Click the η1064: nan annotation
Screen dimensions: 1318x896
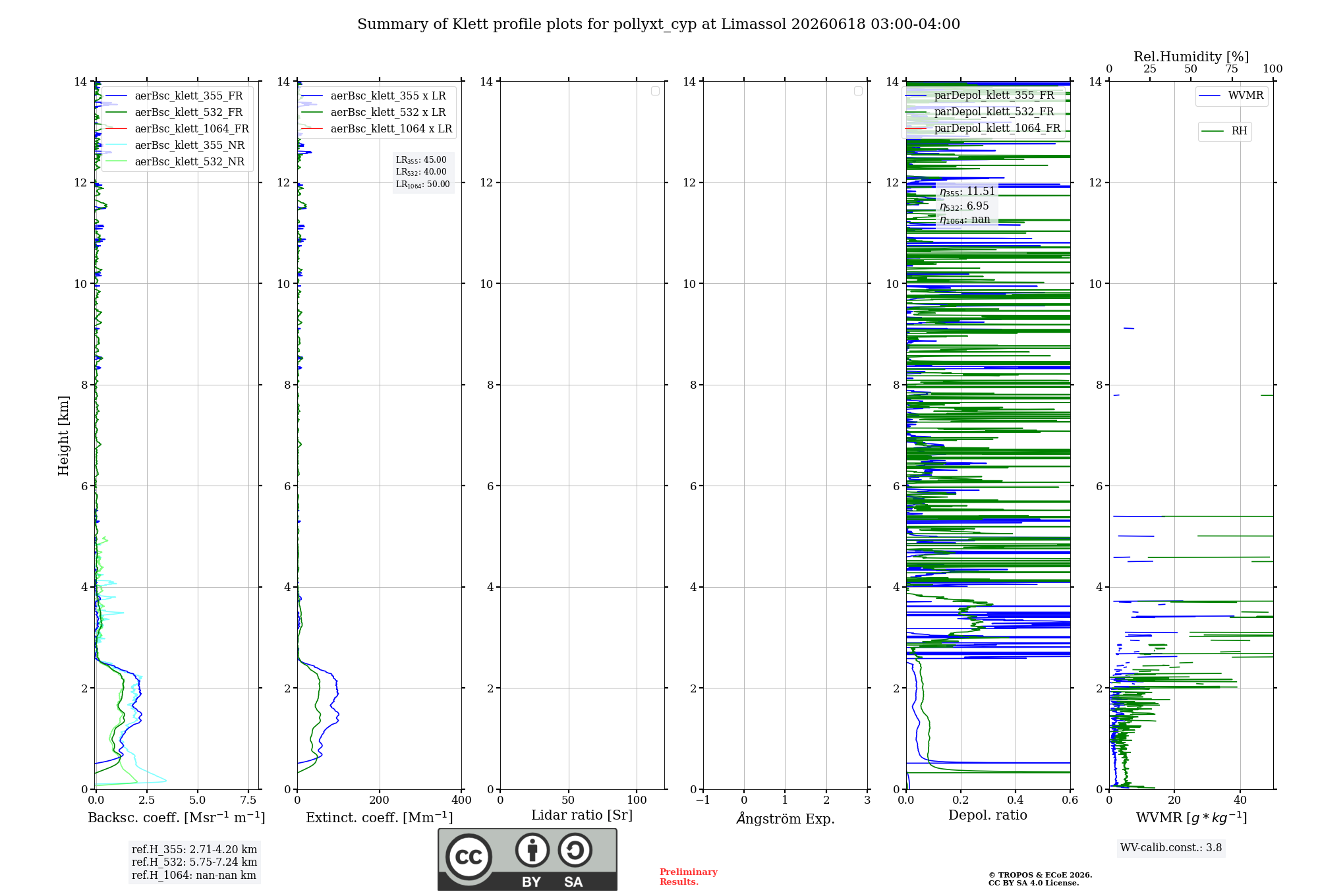tap(965, 220)
